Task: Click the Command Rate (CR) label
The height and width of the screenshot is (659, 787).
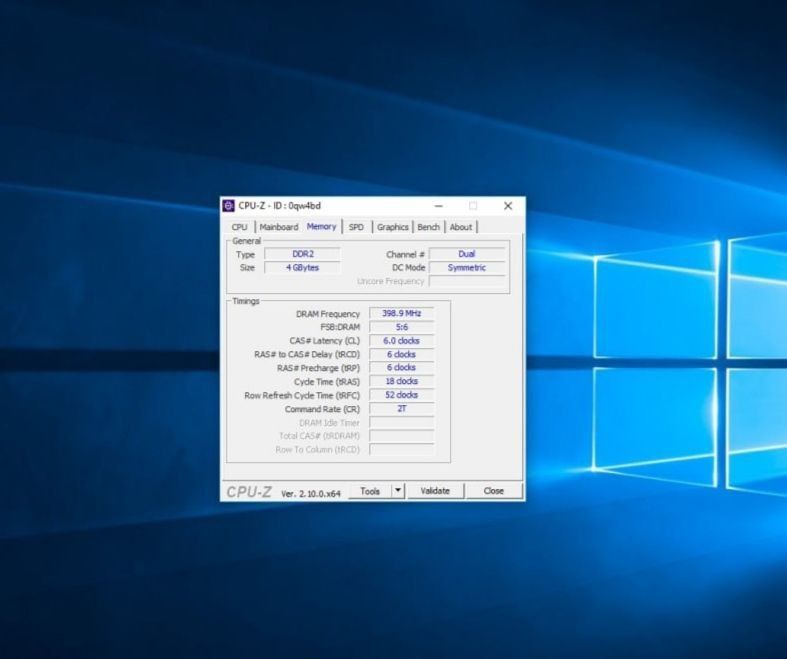Action: click(x=322, y=409)
